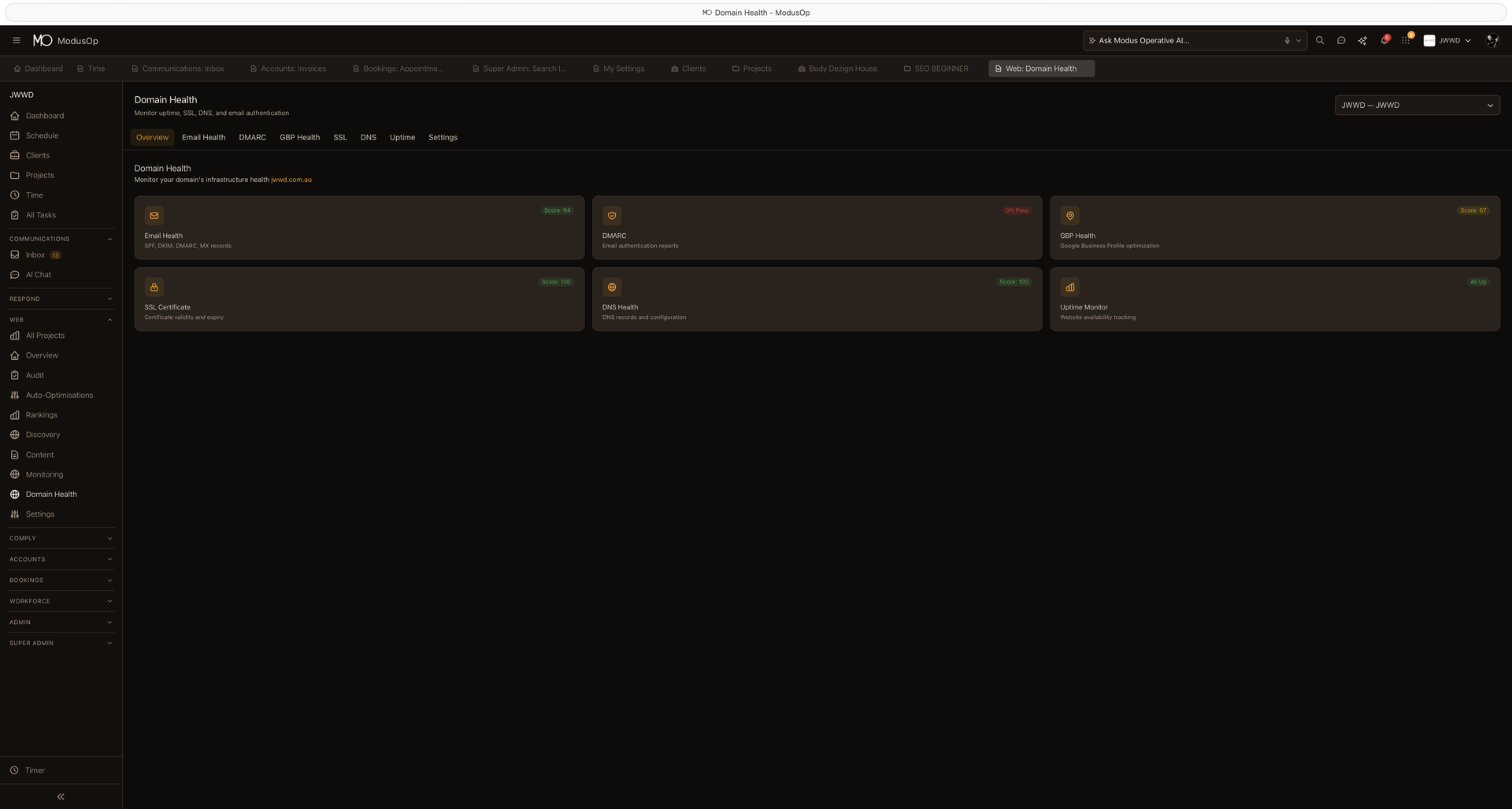Click the AI sparkles icon in header
1512x809 pixels.
[1362, 40]
